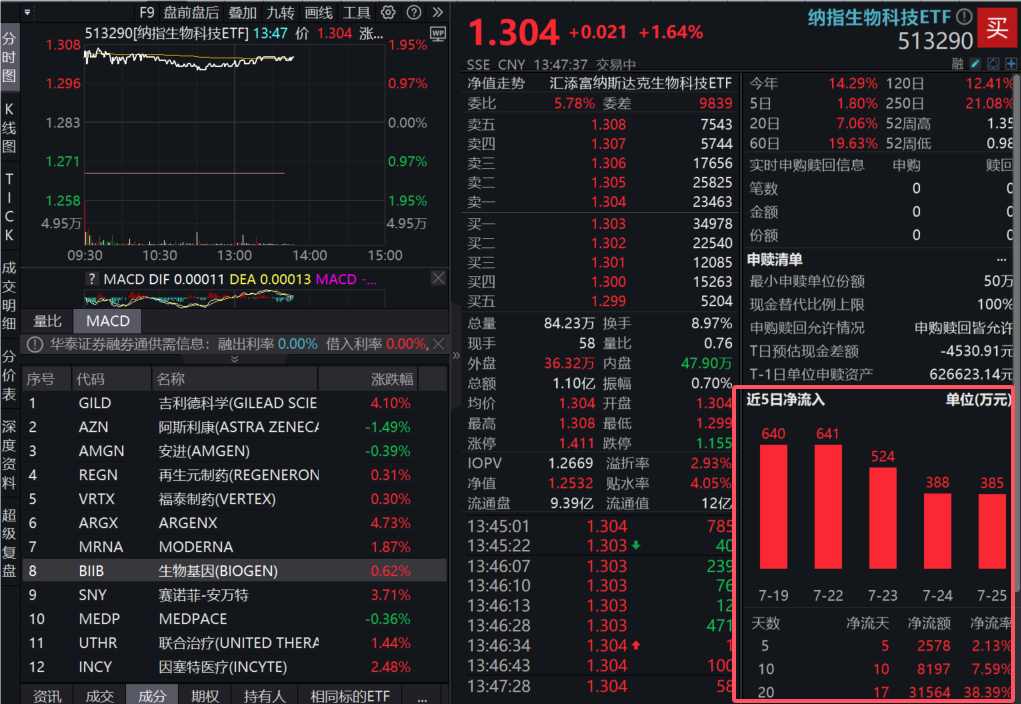The height and width of the screenshot is (704, 1021).
Task: Open F9 deep data
Action: click(x=147, y=12)
